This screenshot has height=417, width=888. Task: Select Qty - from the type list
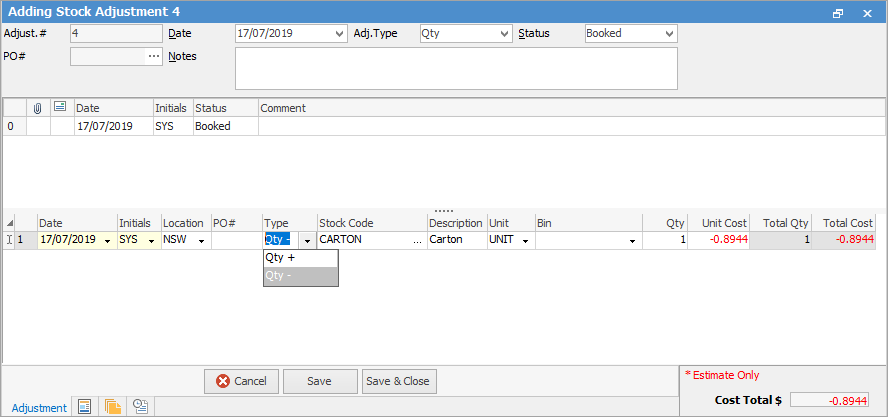301,276
